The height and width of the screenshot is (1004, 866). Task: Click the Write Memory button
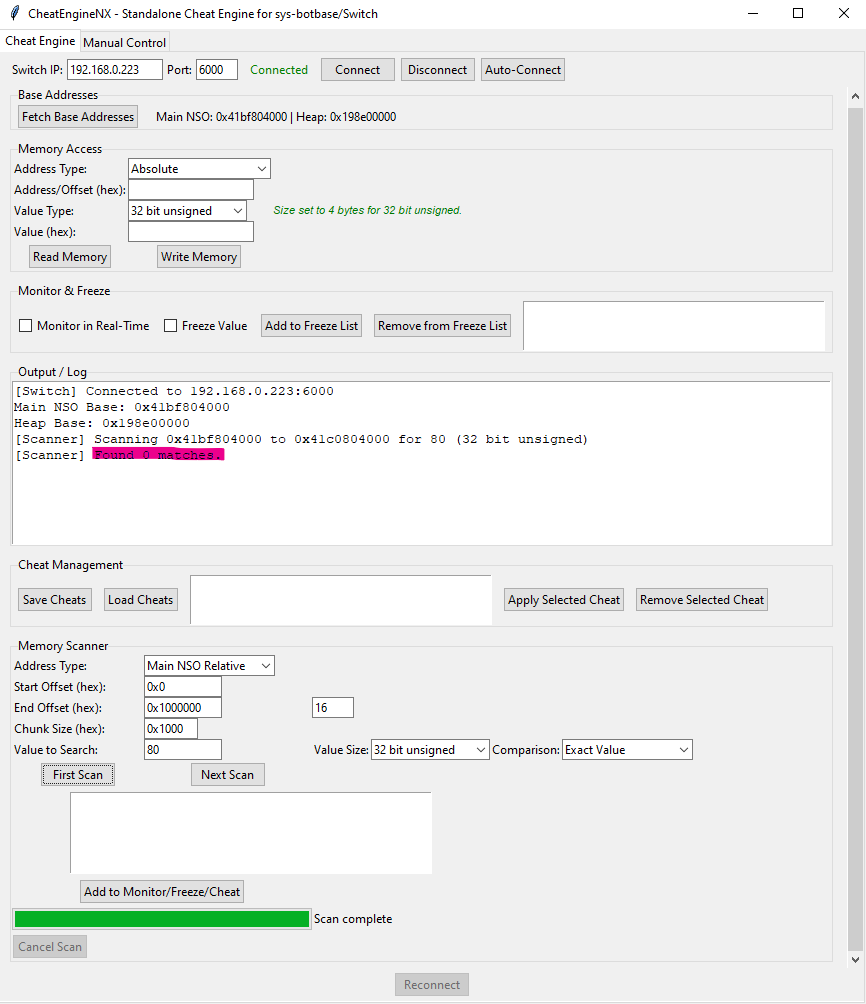(x=199, y=257)
